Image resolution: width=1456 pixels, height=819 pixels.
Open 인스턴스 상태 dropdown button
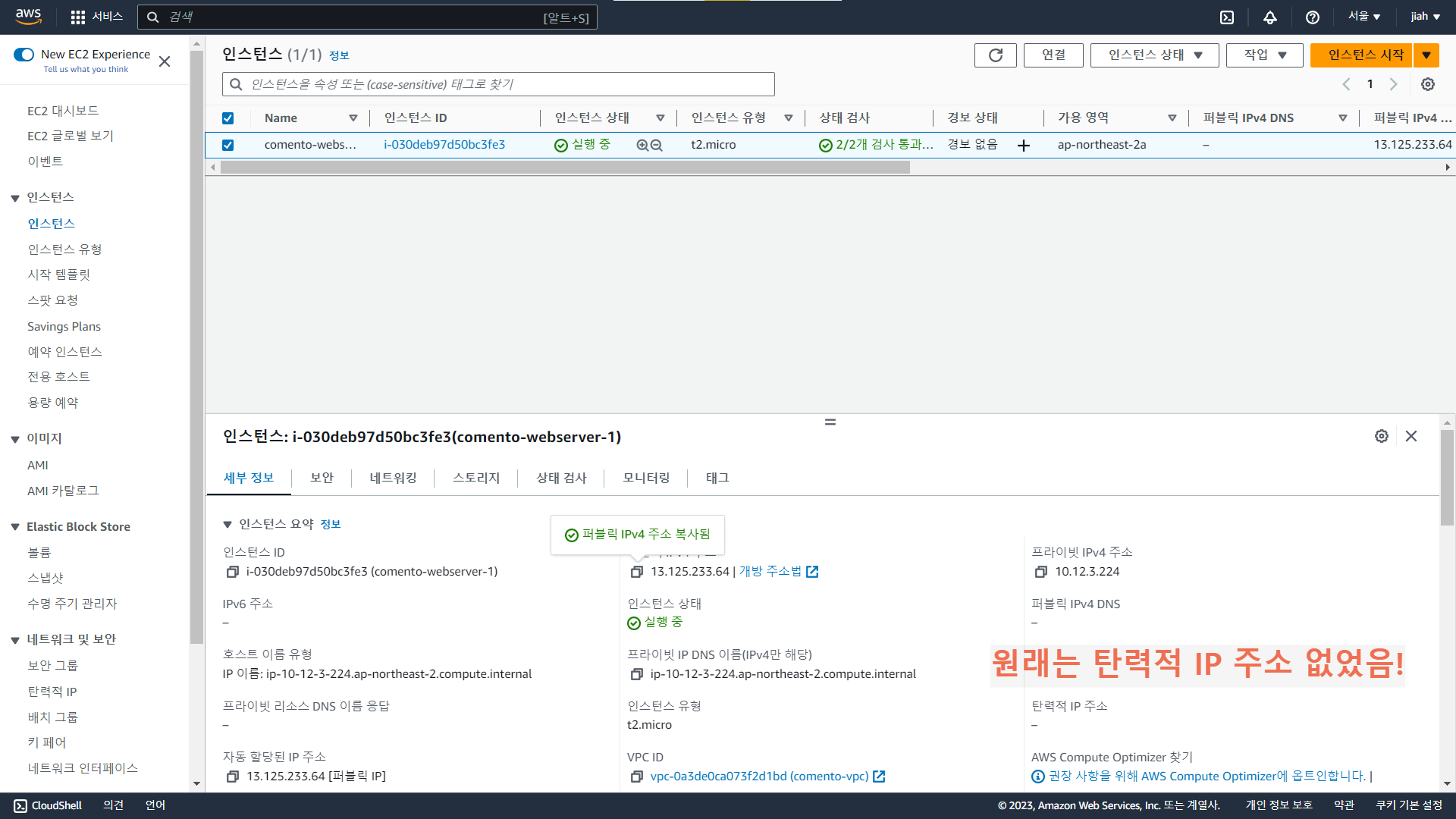point(1154,55)
